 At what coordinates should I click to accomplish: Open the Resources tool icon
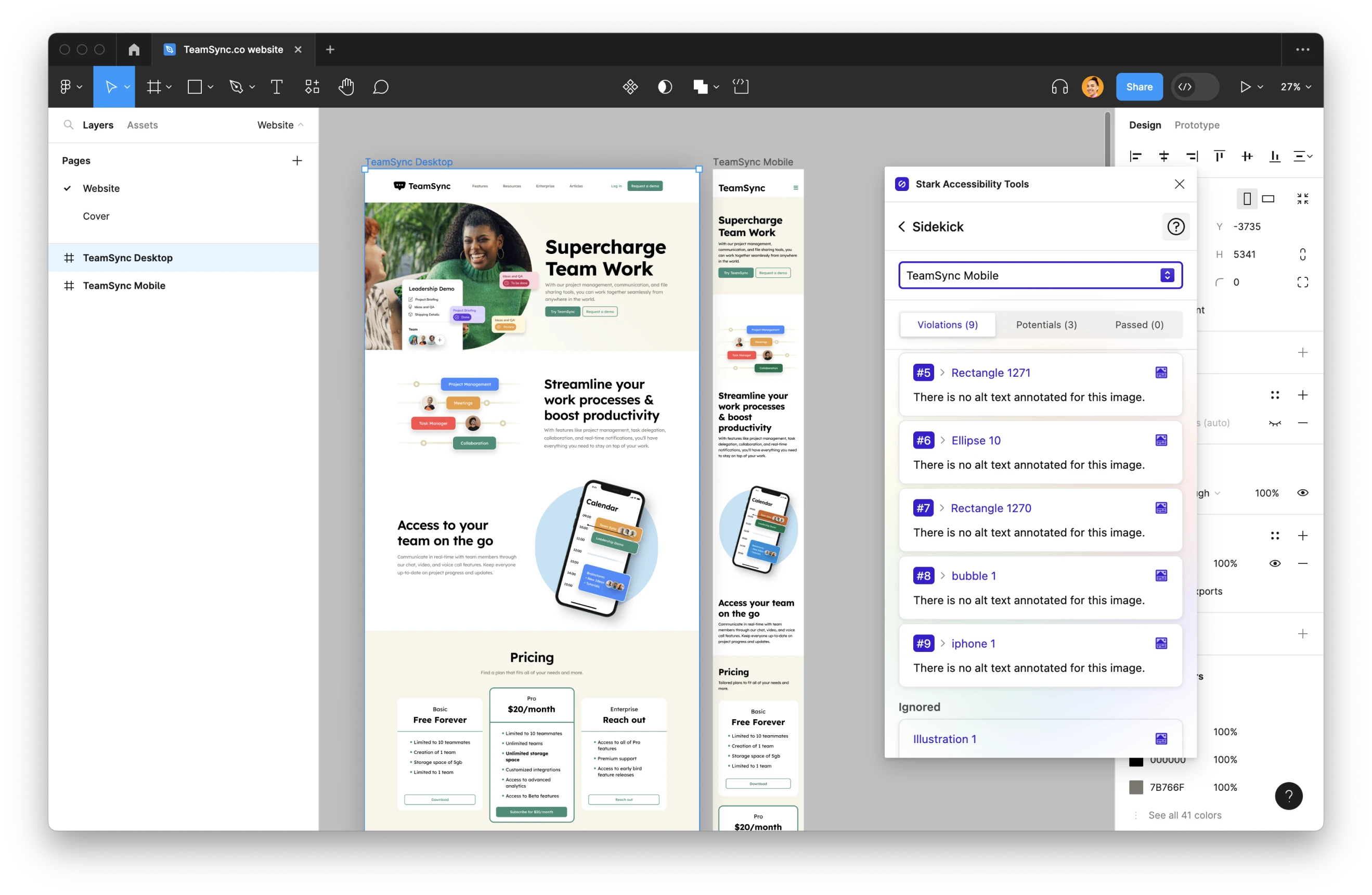(x=312, y=87)
